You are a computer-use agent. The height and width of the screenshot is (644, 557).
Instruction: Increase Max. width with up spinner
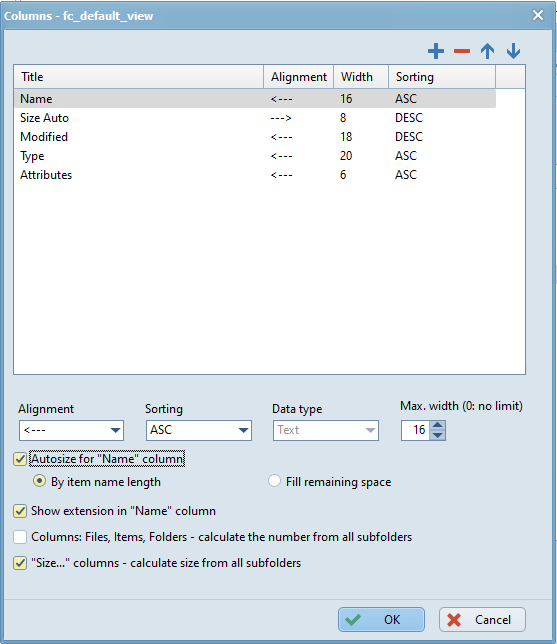click(438, 426)
